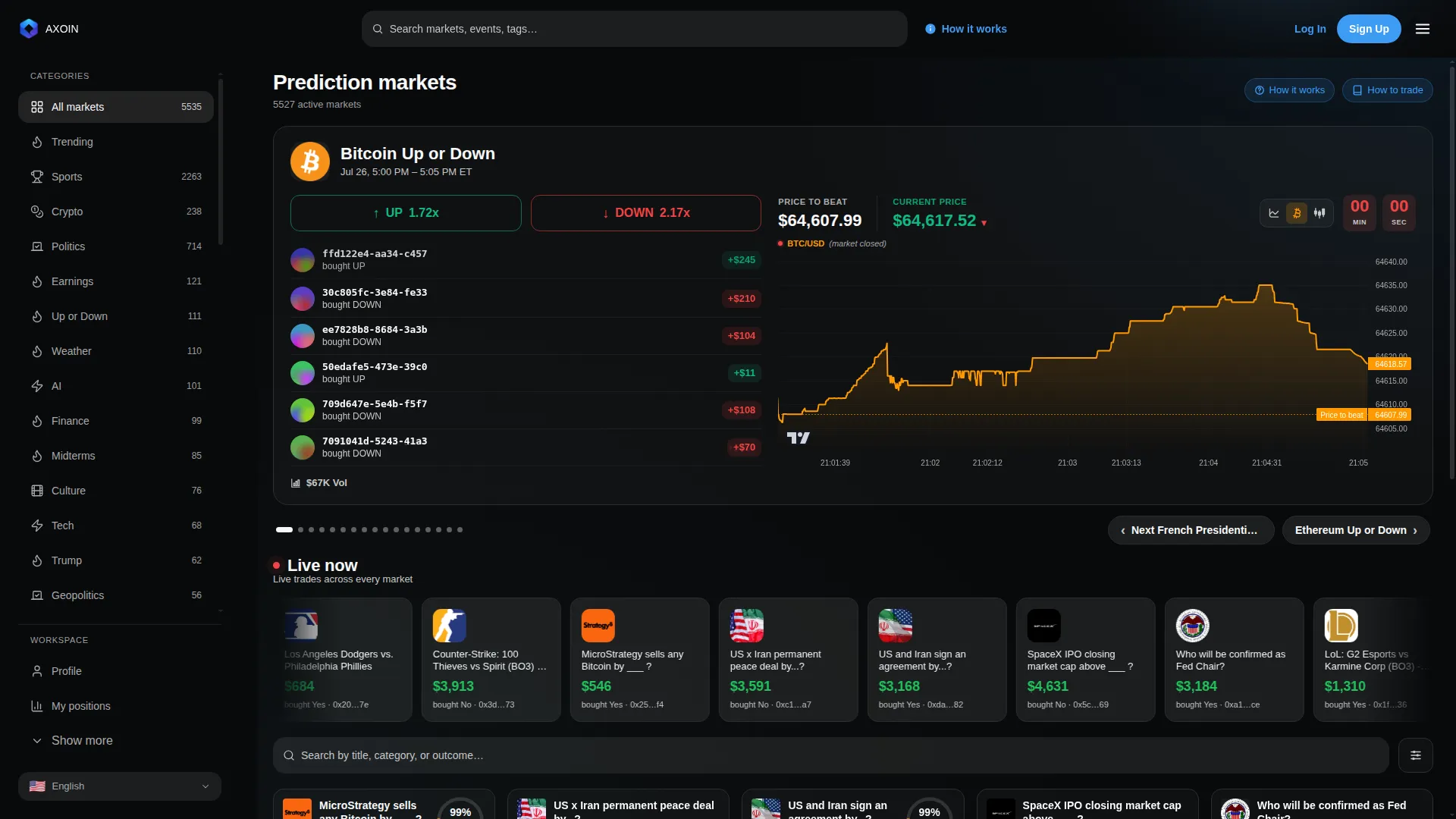Click the Tech lightning icon

coord(37,526)
